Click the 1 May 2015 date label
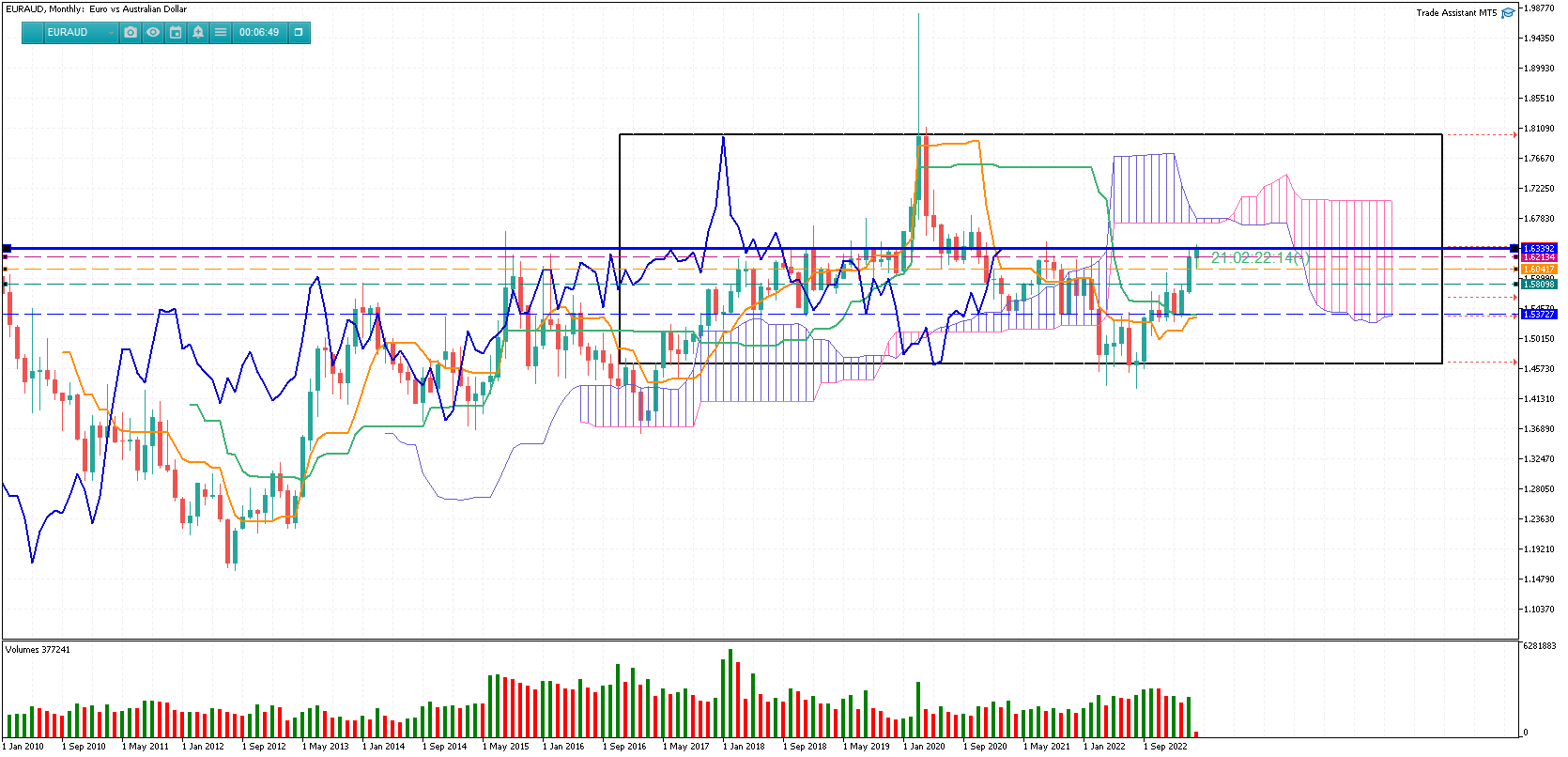Image resolution: width=1568 pixels, height=757 pixels. [506, 747]
